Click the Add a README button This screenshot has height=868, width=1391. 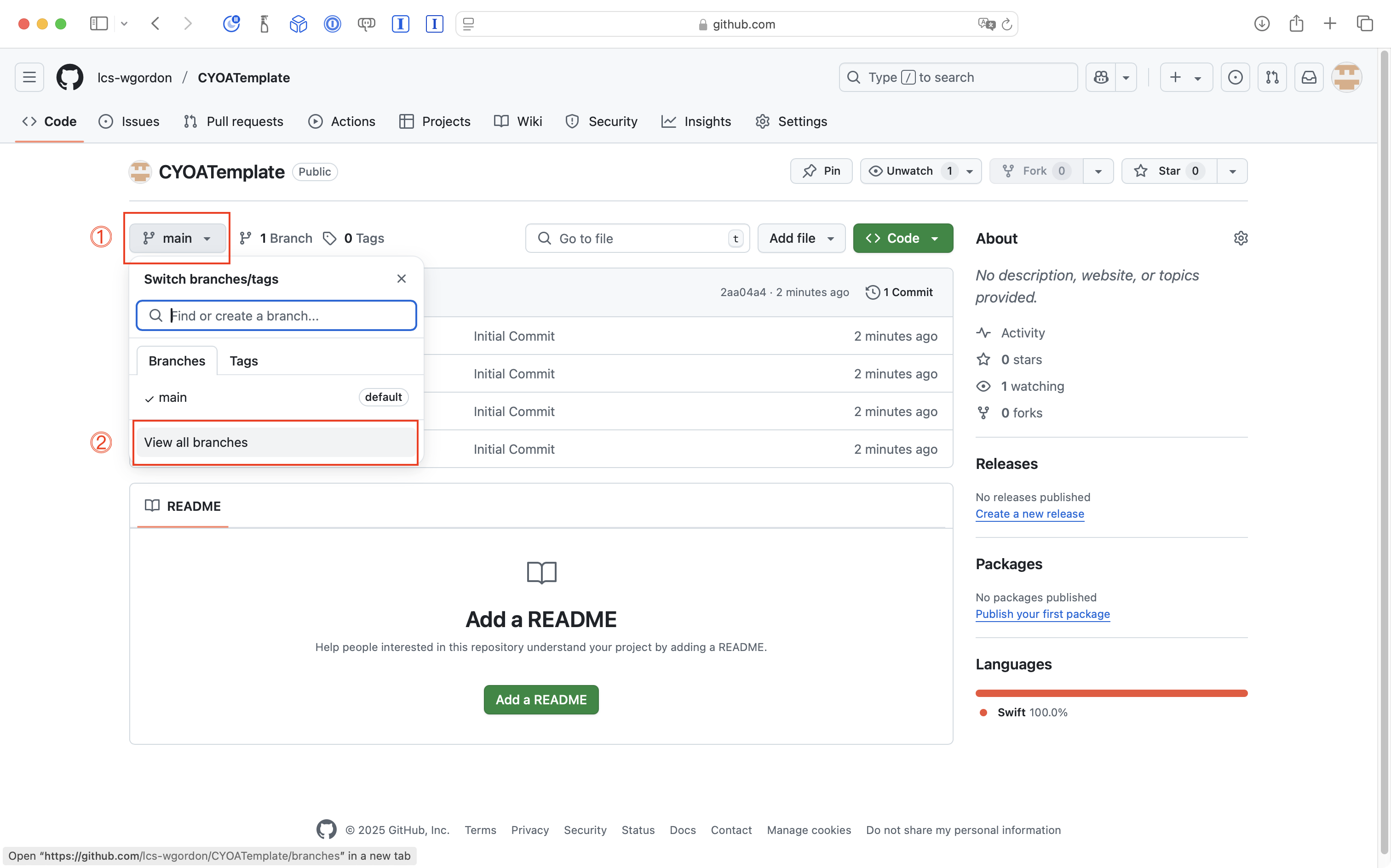click(540, 700)
